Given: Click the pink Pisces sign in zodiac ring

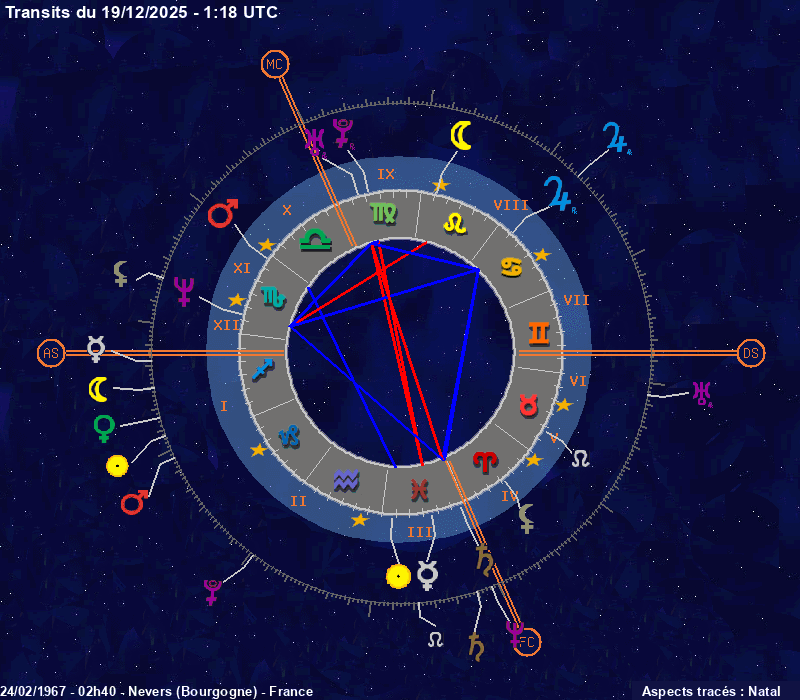Looking at the screenshot, I should (418, 489).
